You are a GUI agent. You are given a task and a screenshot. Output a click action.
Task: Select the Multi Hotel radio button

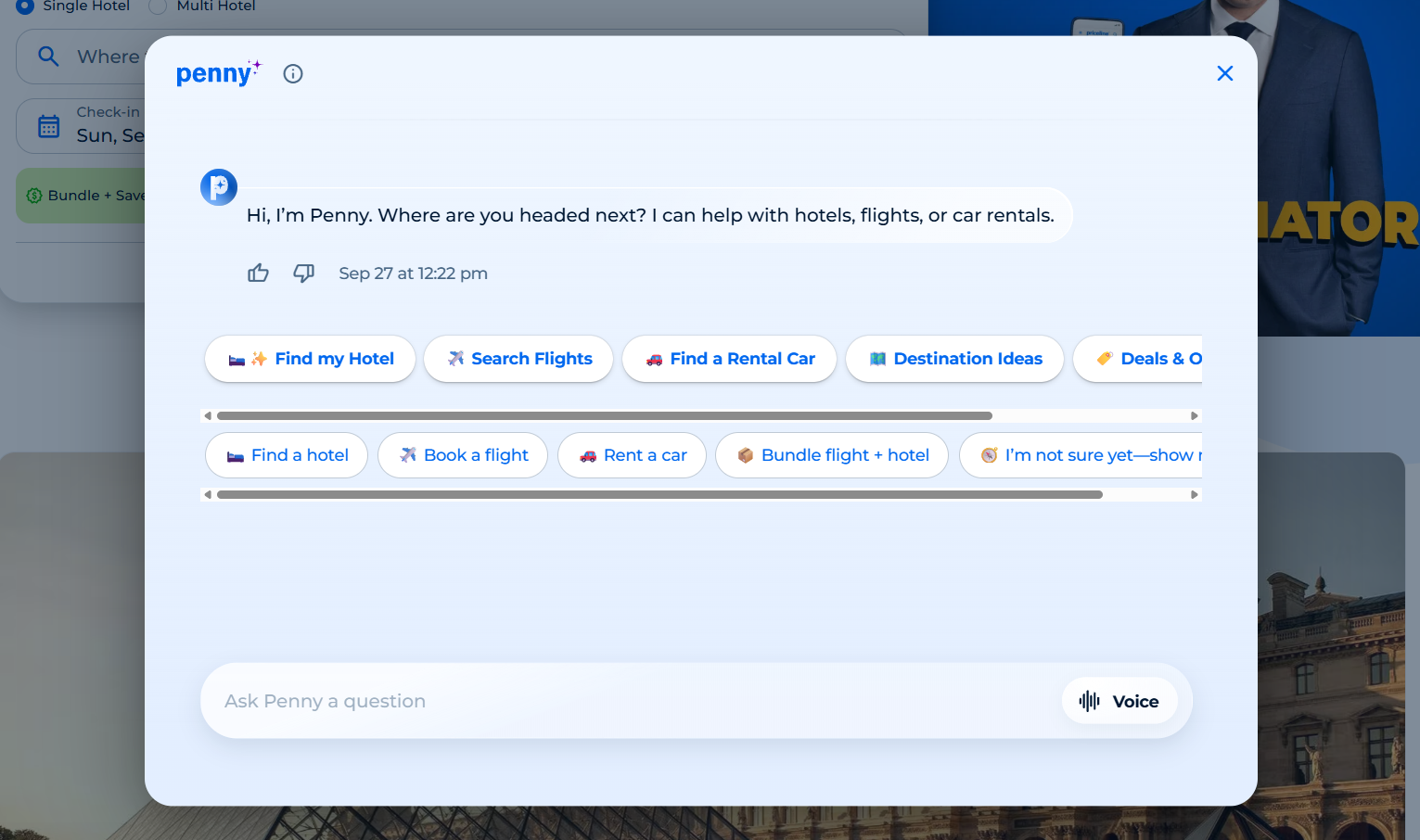158,6
